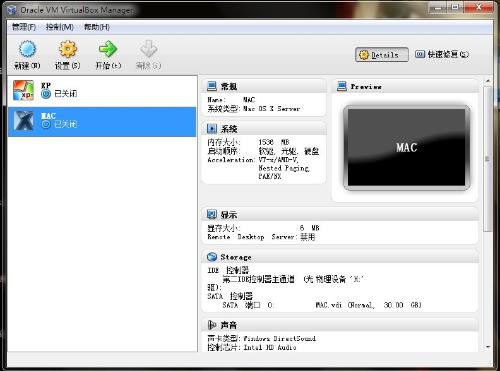Click the greyed Discard (清除) down-arrow icon
Image resolution: width=500 pixels, height=371 pixels.
[148, 49]
